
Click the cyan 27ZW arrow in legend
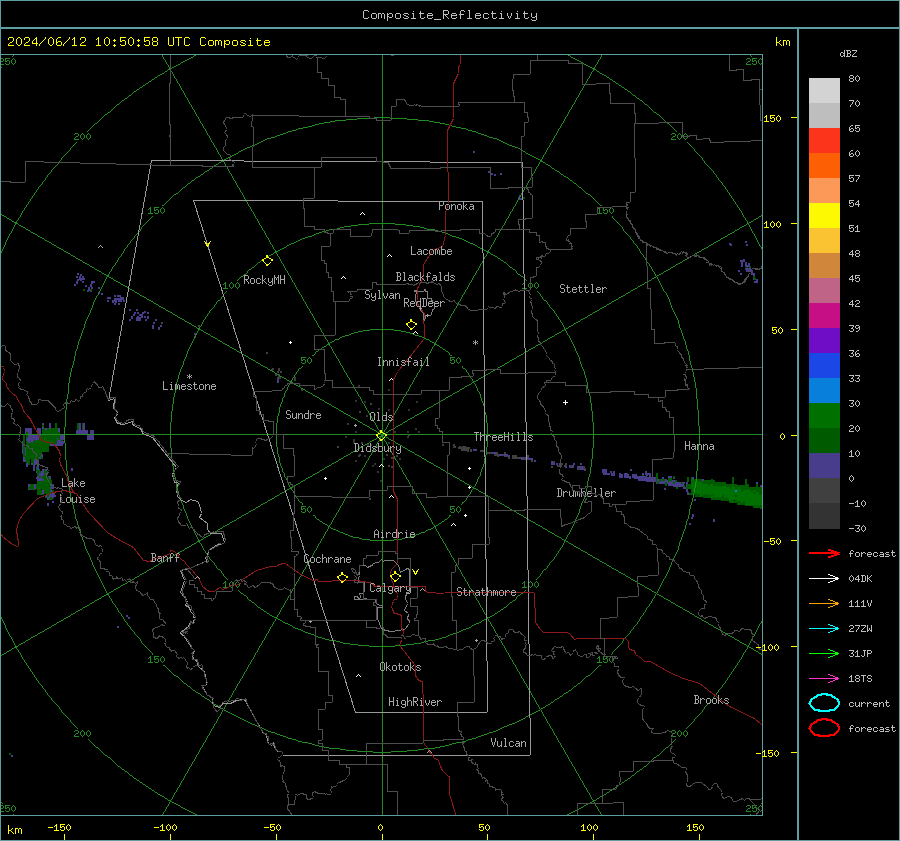point(824,629)
